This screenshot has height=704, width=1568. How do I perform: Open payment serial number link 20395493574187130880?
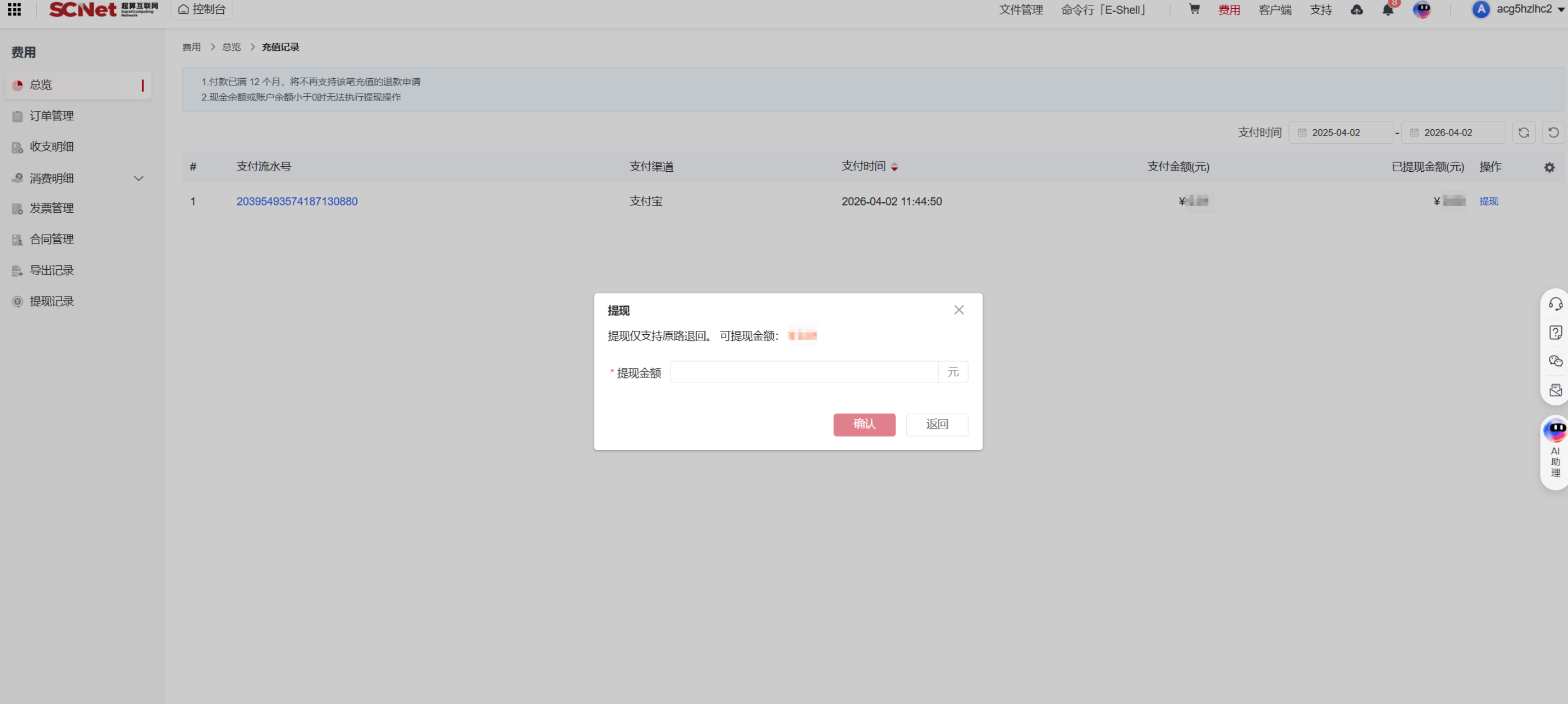[x=297, y=201]
